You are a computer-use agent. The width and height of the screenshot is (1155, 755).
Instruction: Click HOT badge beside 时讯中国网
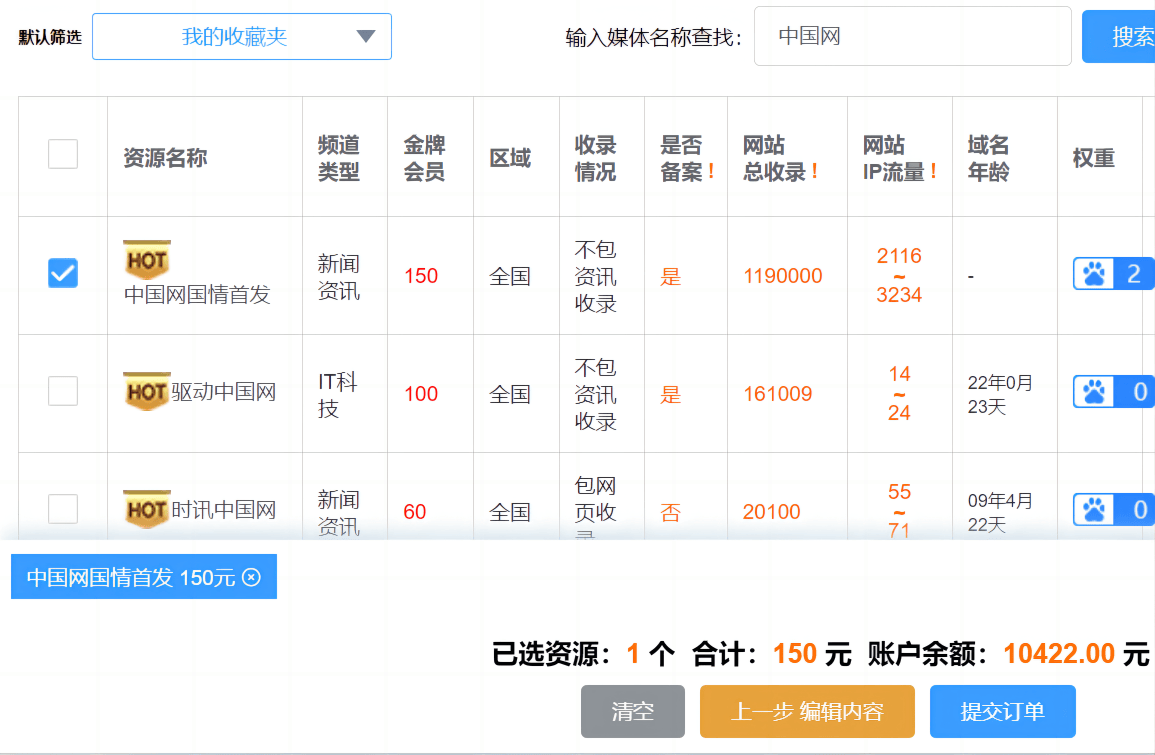(147, 509)
